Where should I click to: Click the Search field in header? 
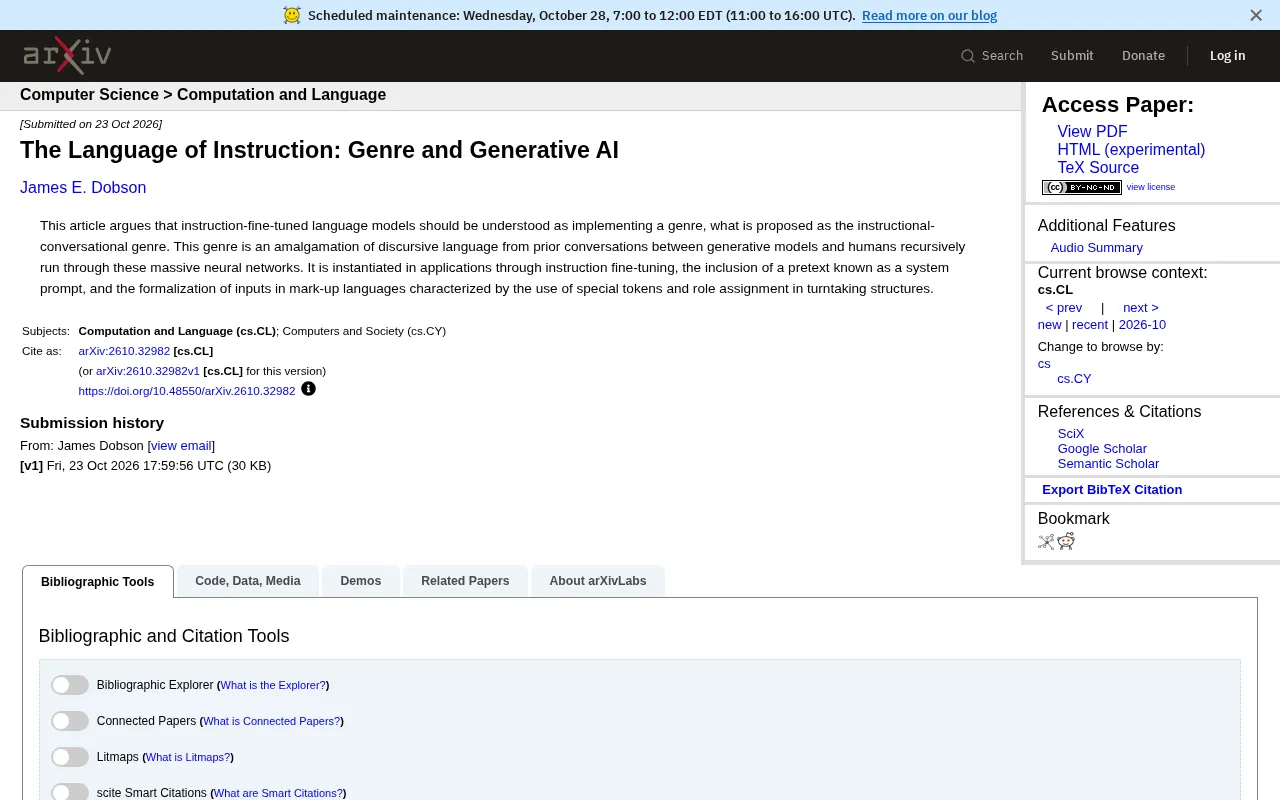(x=992, y=56)
